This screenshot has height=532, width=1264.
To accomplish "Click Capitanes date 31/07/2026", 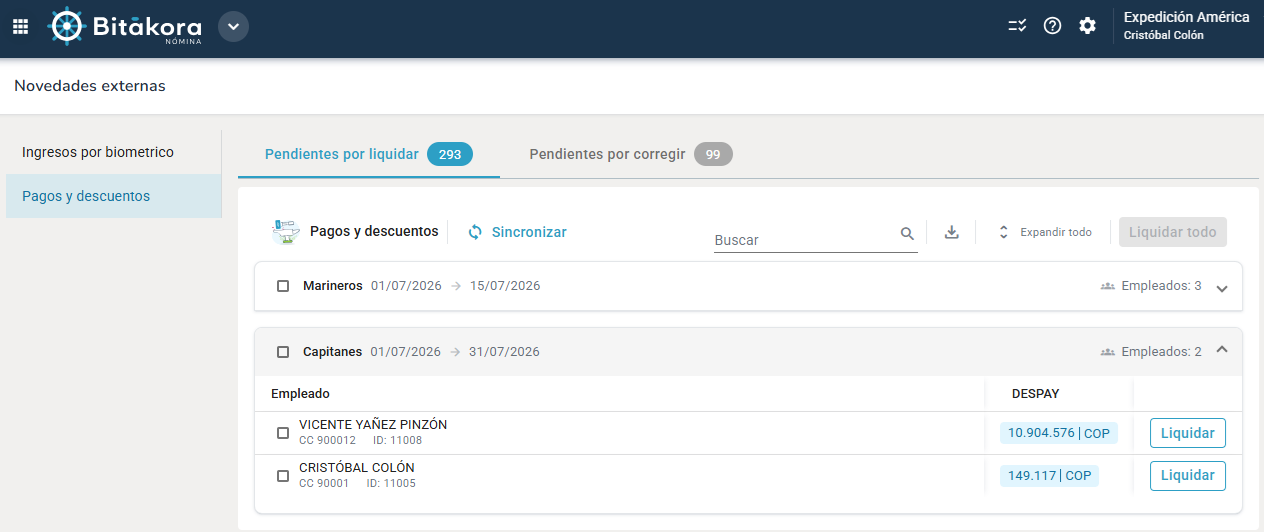I will click(x=505, y=352).
